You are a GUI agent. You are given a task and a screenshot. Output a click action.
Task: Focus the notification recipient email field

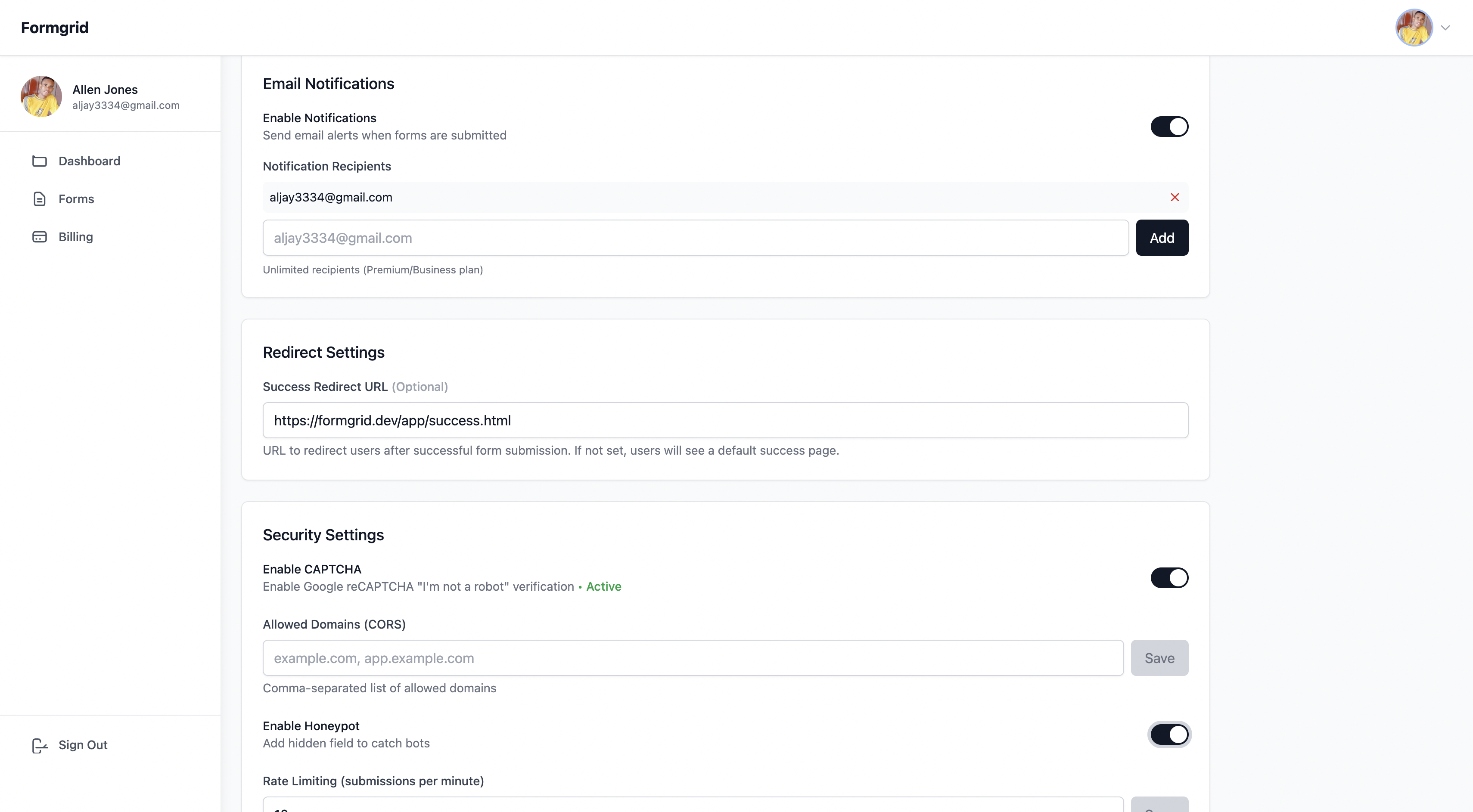tap(695, 238)
